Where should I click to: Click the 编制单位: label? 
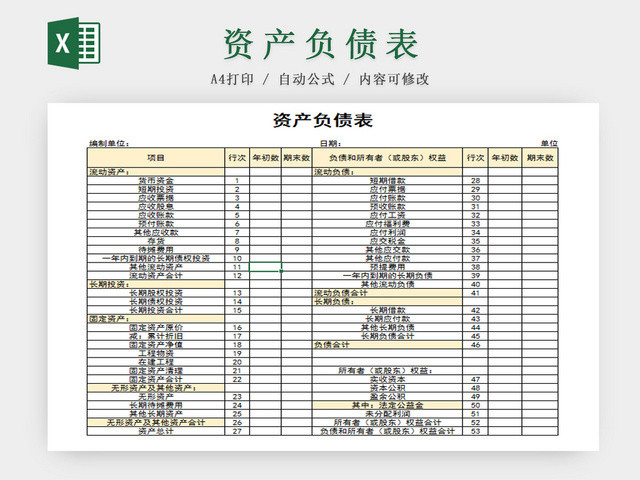click(109, 143)
